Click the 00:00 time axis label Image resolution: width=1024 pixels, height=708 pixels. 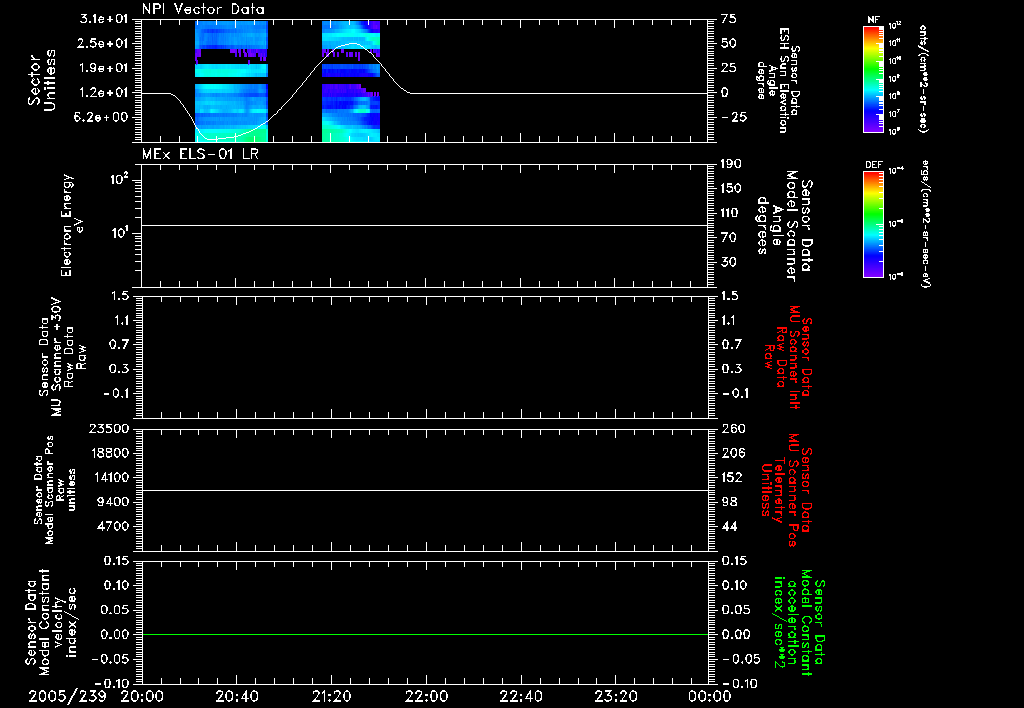710,697
